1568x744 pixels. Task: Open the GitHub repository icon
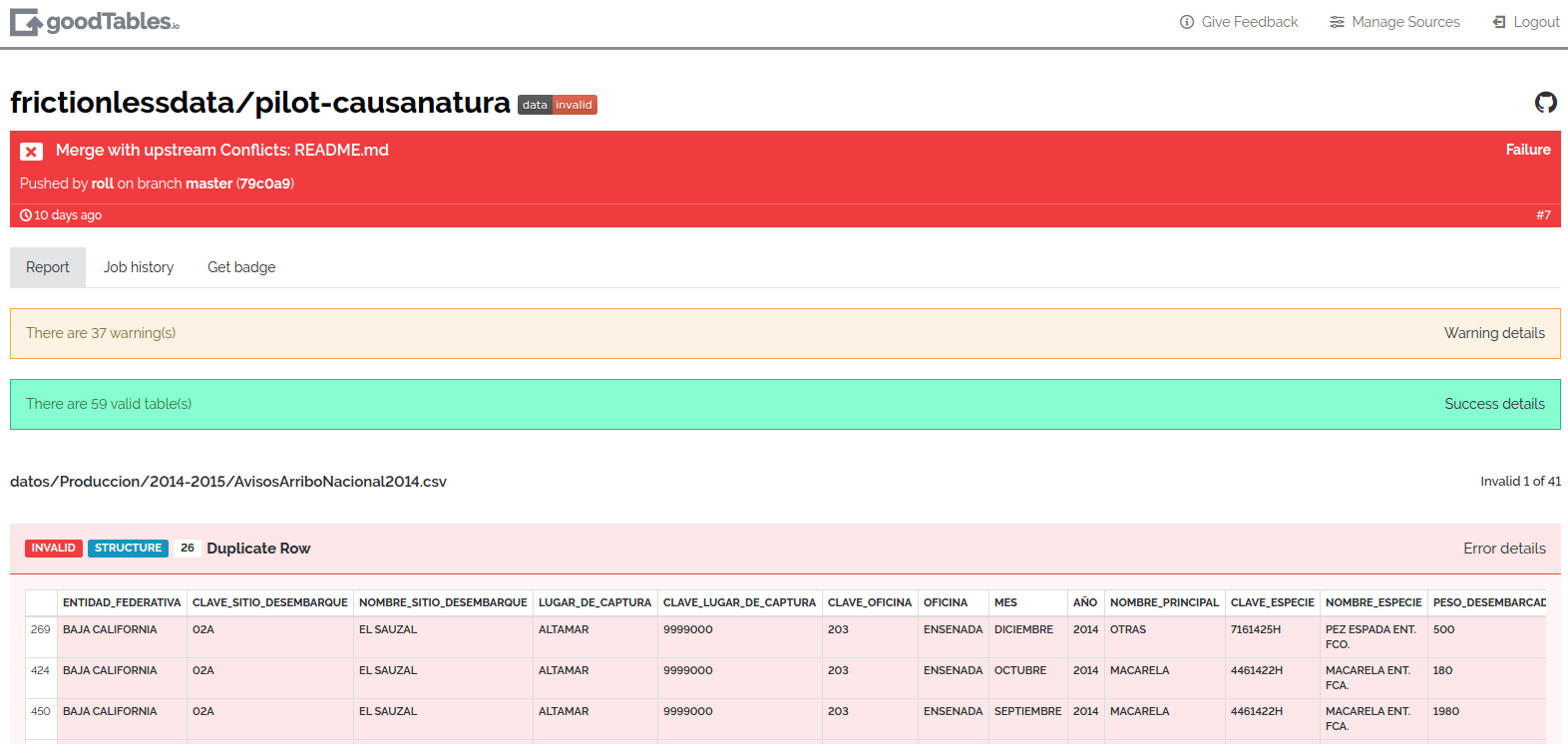pos(1545,103)
